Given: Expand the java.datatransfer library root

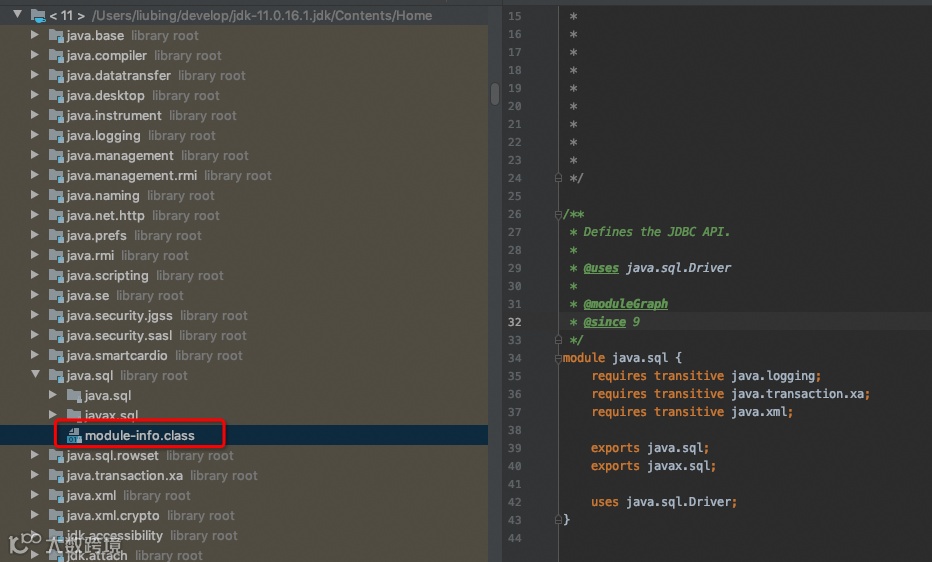Looking at the screenshot, I should pos(35,75).
